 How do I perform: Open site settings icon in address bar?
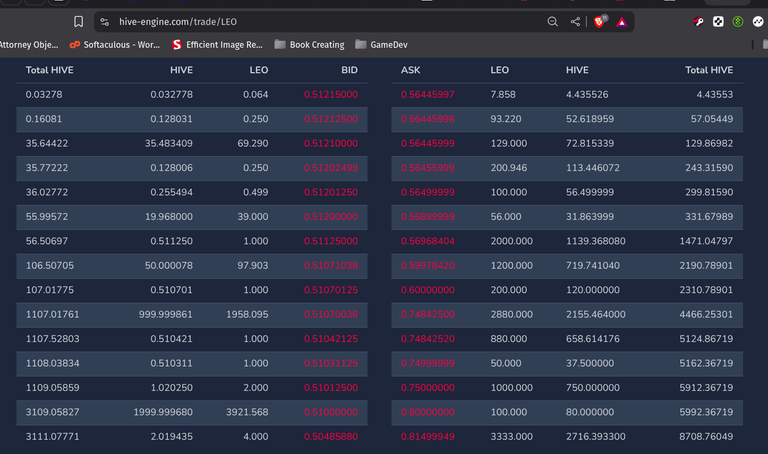click(104, 22)
